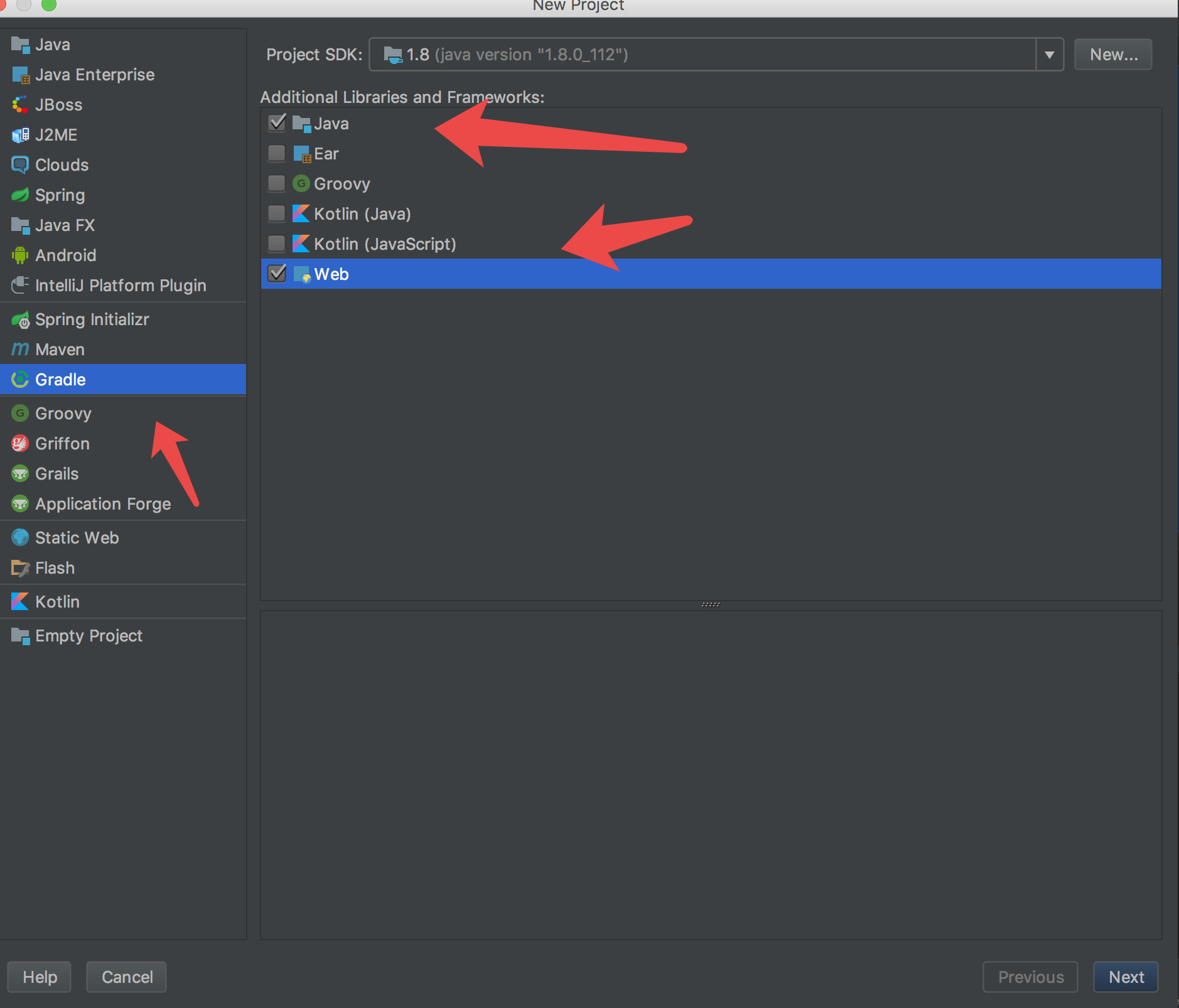Uncheck the Web framework checkbox
This screenshot has height=1008, width=1179.
pos(277,273)
